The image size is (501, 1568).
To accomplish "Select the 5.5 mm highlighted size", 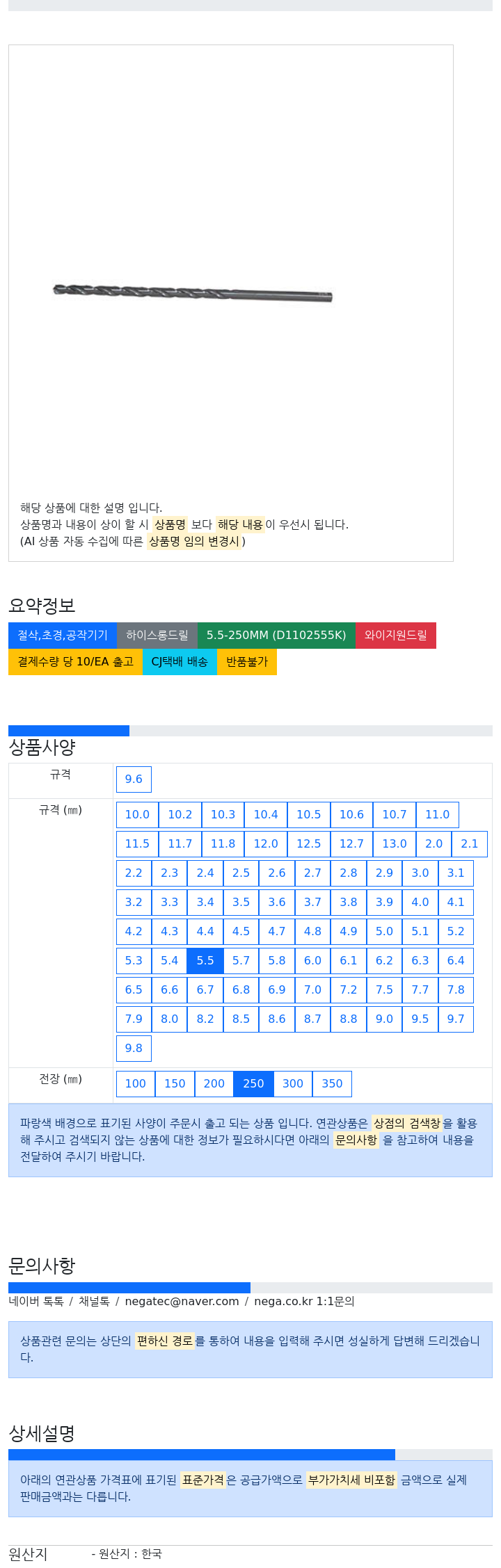I will tap(205, 960).
